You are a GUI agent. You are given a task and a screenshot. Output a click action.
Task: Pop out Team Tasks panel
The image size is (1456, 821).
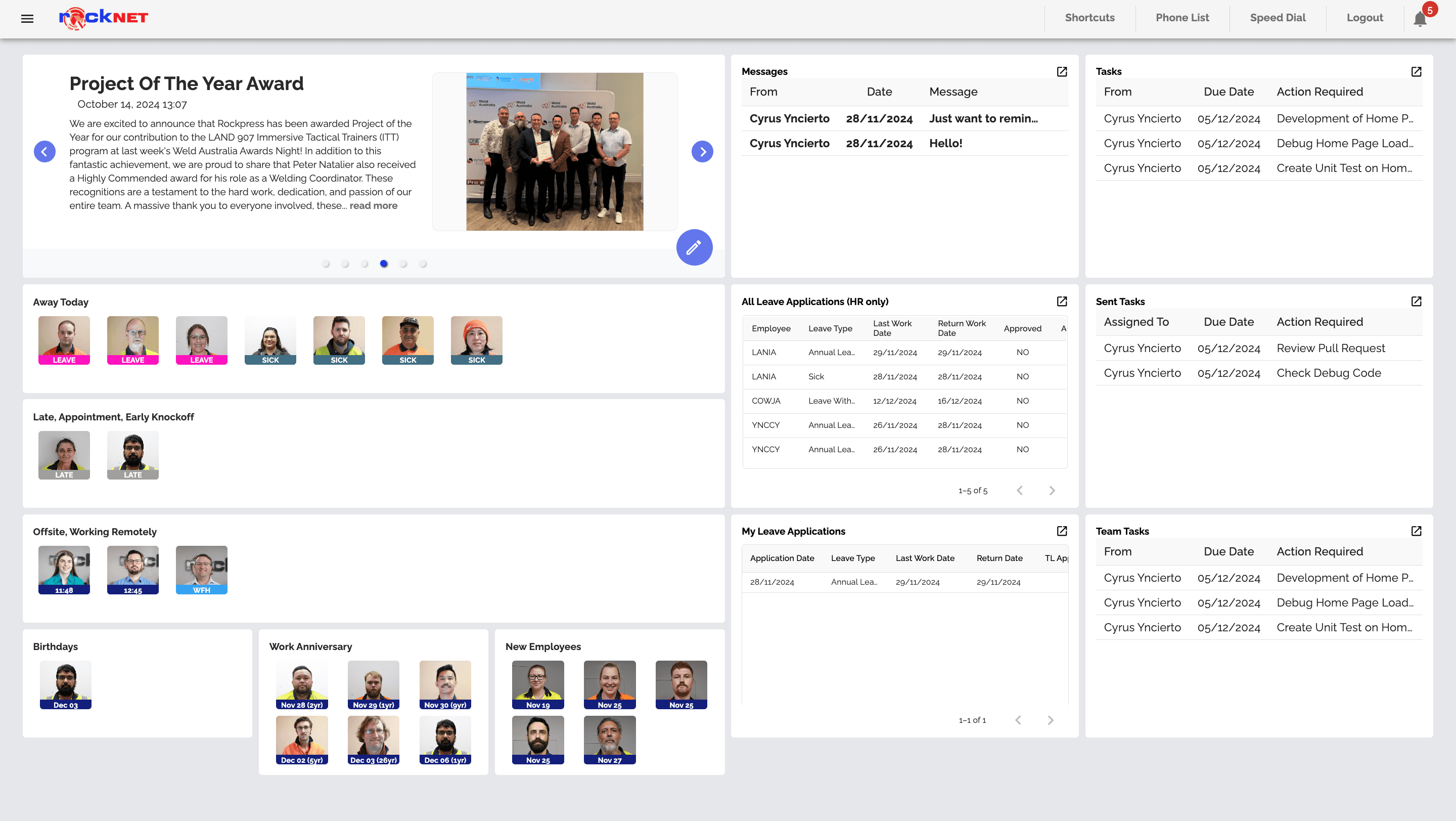point(1417,531)
